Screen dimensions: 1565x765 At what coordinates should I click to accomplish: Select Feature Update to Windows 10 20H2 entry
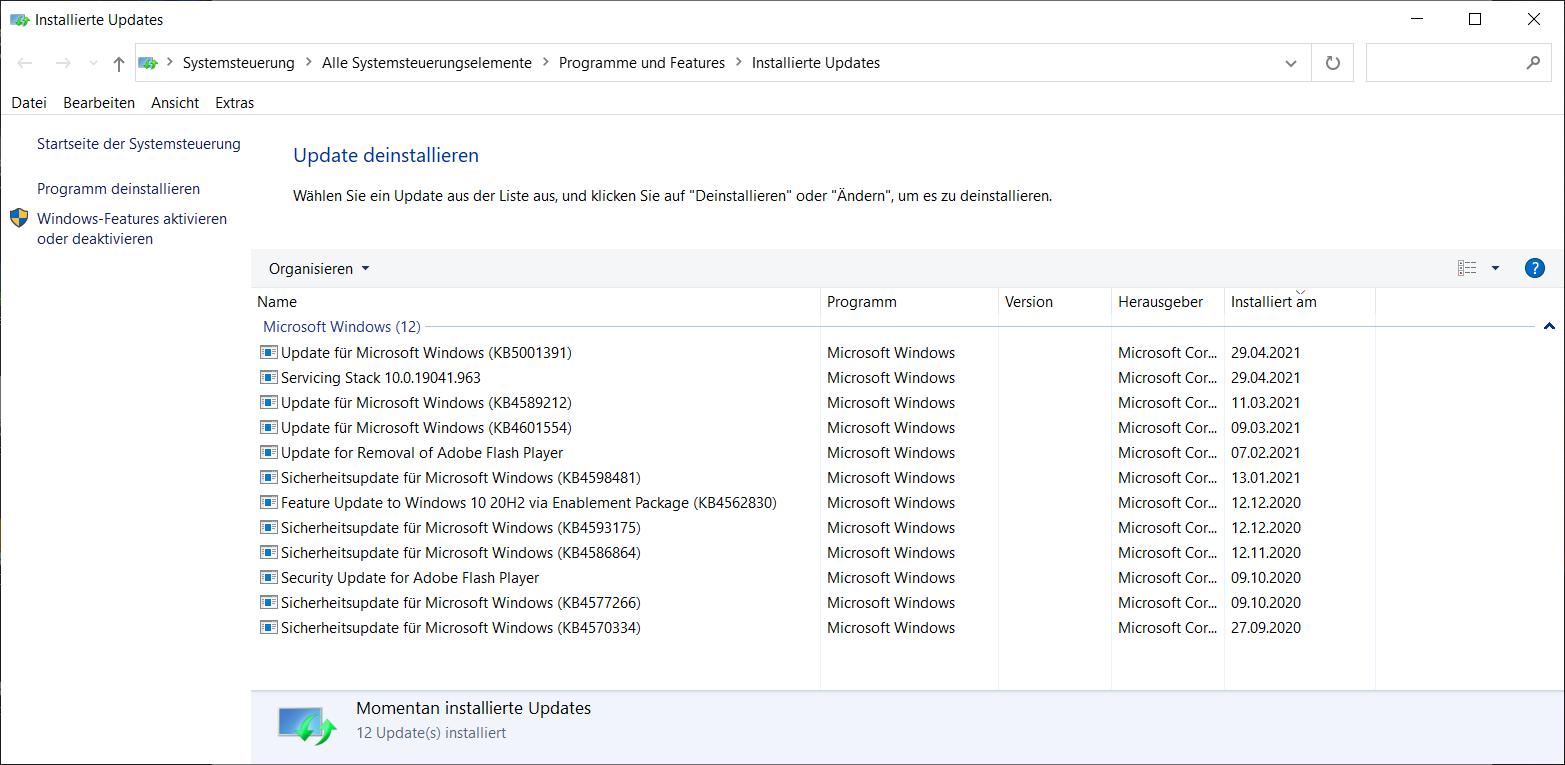529,503
